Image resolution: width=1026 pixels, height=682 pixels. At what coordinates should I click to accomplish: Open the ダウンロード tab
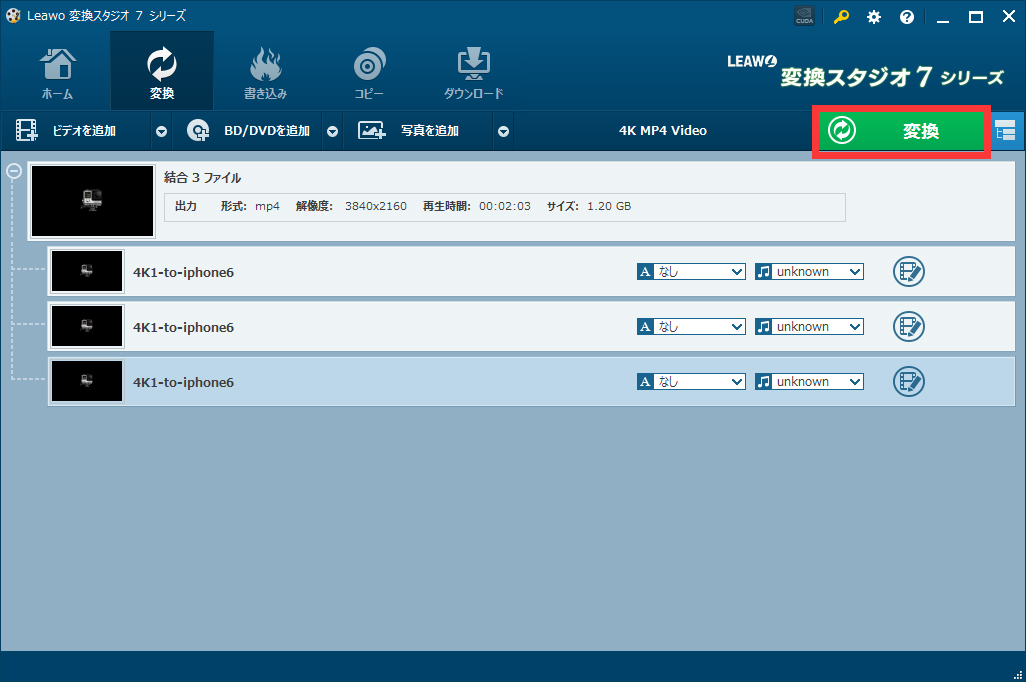[x=473, y=73]
